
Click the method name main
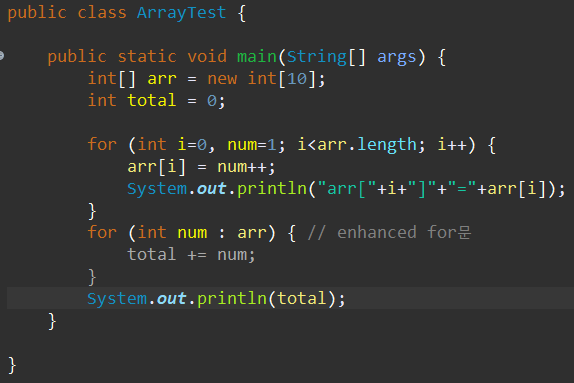pos(257,57)
